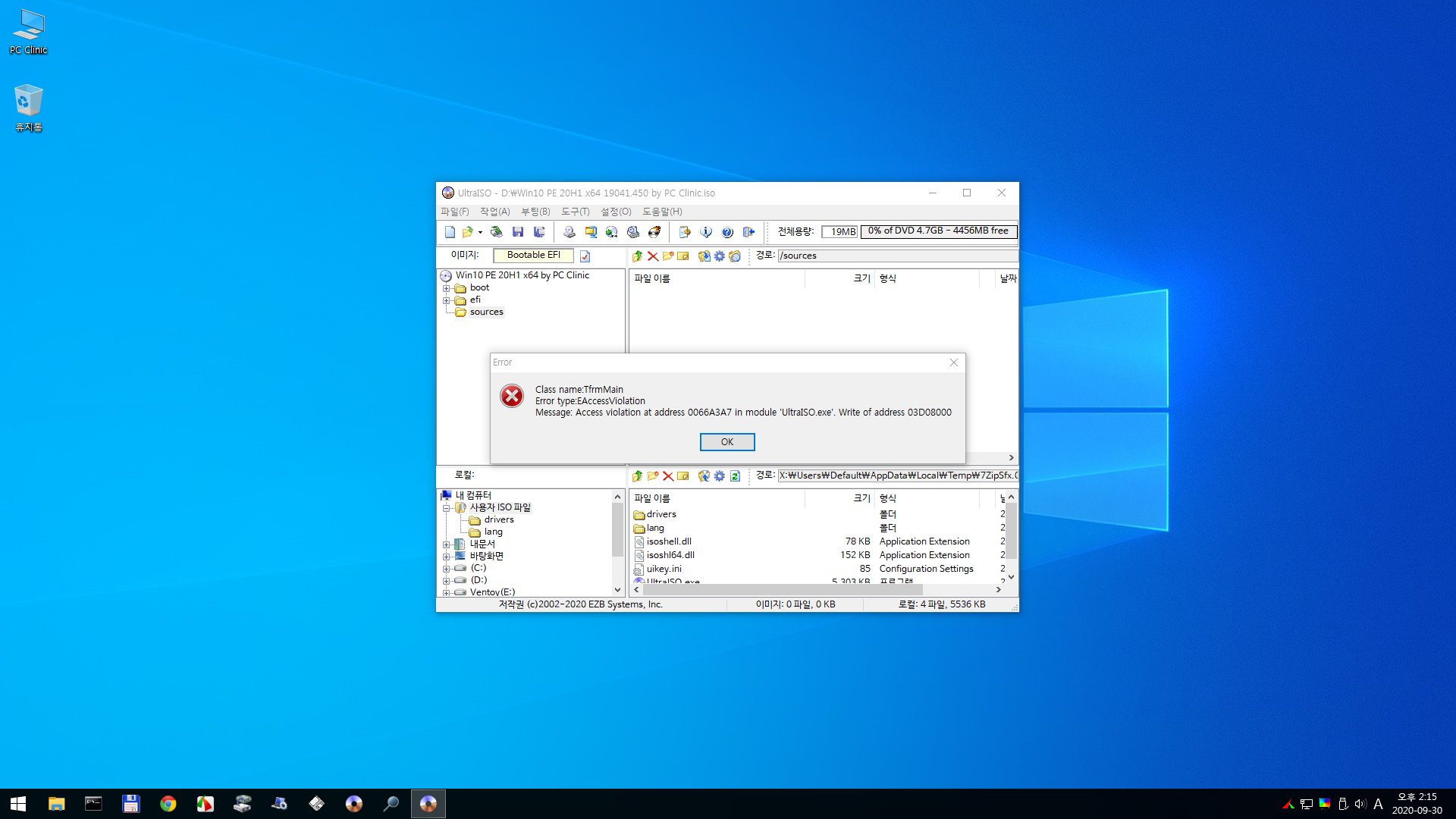Click the Rename icon in image pane toolbar
The image size is (1456, 819).
coord(683,256)
